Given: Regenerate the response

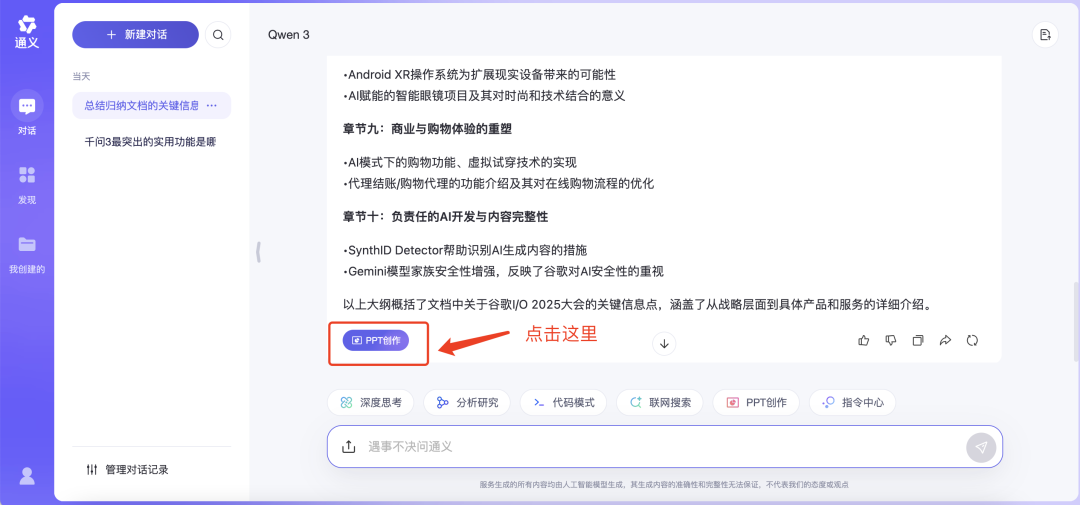Looking at the screenshot, I should click(973, 340).
